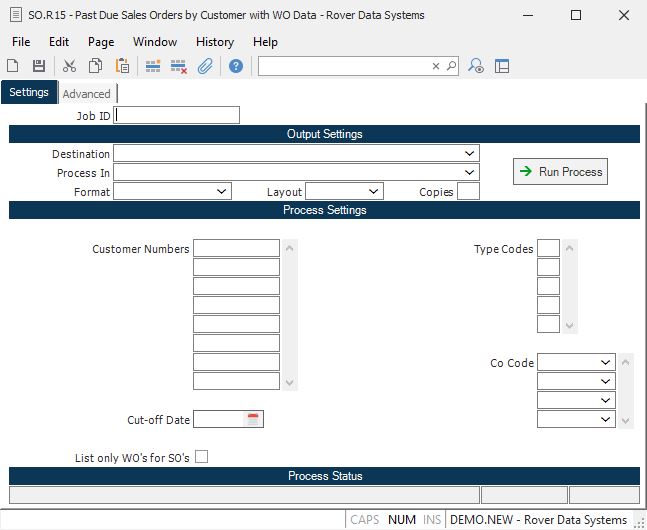Open the first Co Code dropdown
Screen dimensions: 647x530
click(x=606, y=363)
